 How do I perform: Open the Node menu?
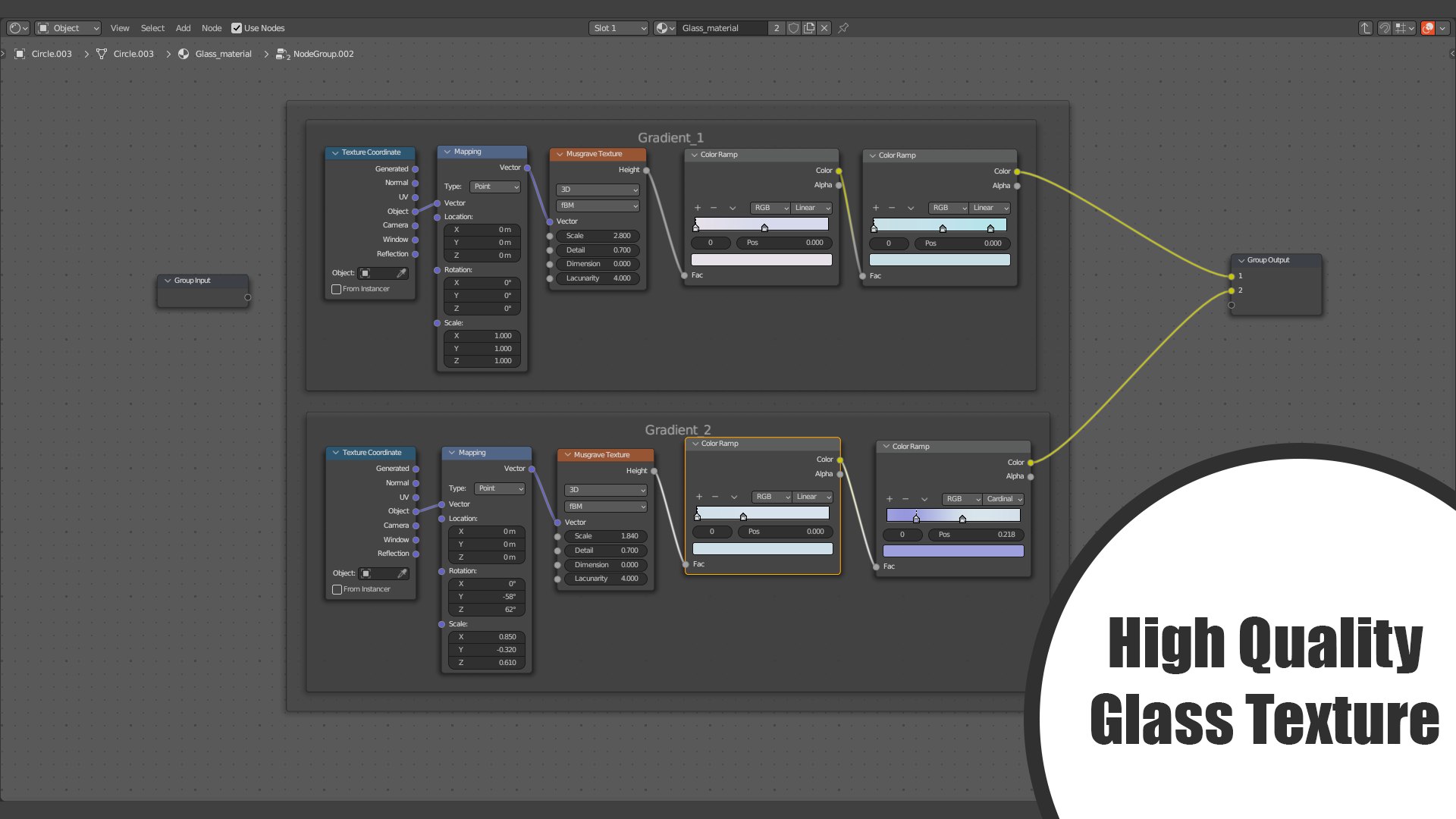coord(212,28)
